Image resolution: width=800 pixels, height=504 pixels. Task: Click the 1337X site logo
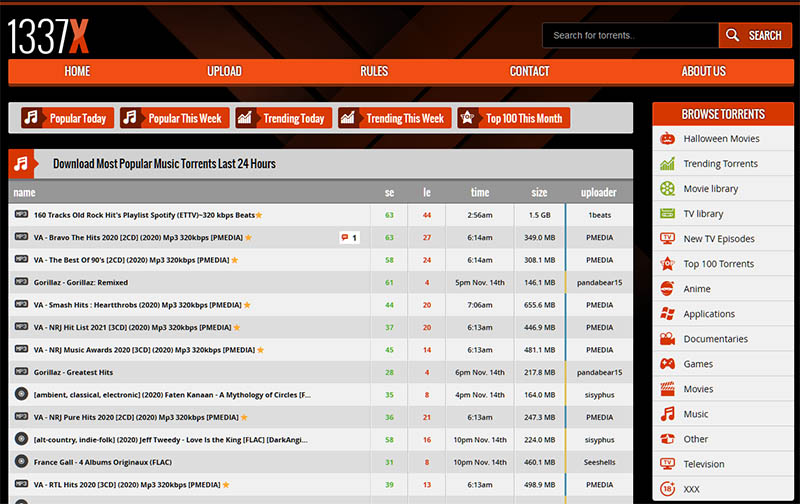48,36
